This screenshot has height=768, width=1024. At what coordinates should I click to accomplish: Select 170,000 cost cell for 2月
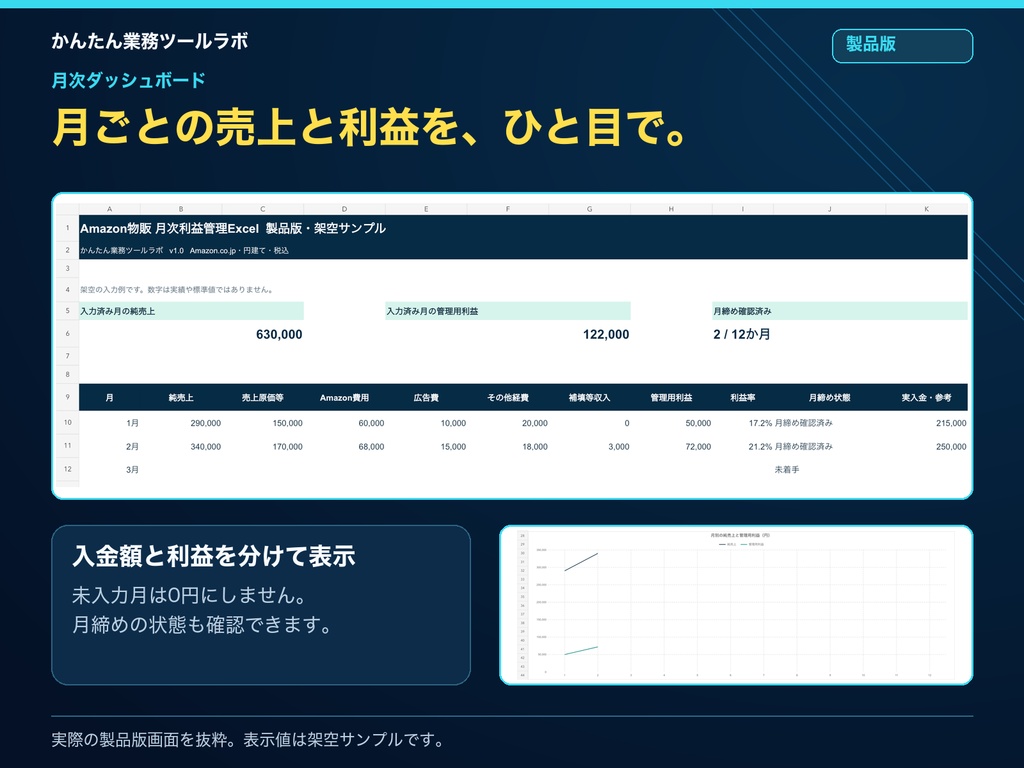(x=287, y=447)
